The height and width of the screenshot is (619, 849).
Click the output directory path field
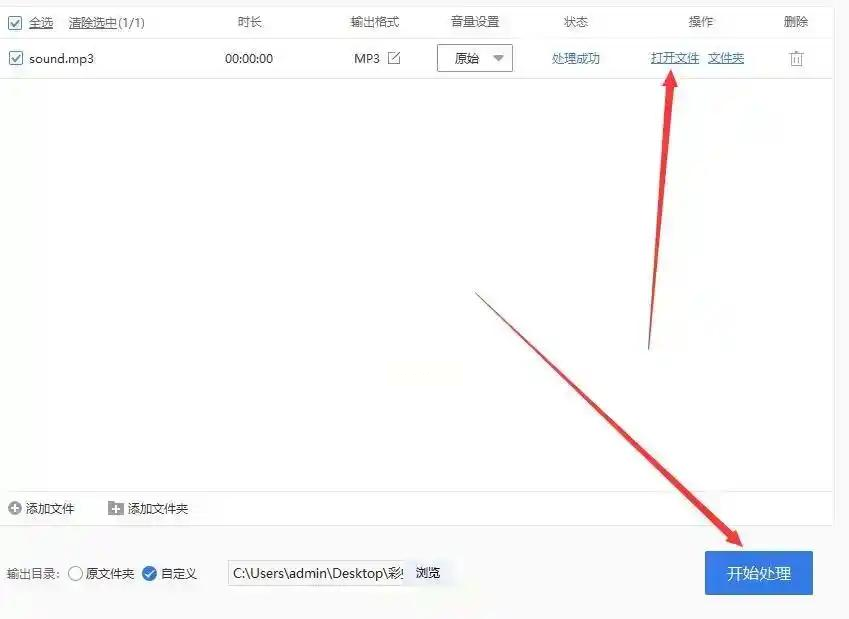(x=316, y=573)
